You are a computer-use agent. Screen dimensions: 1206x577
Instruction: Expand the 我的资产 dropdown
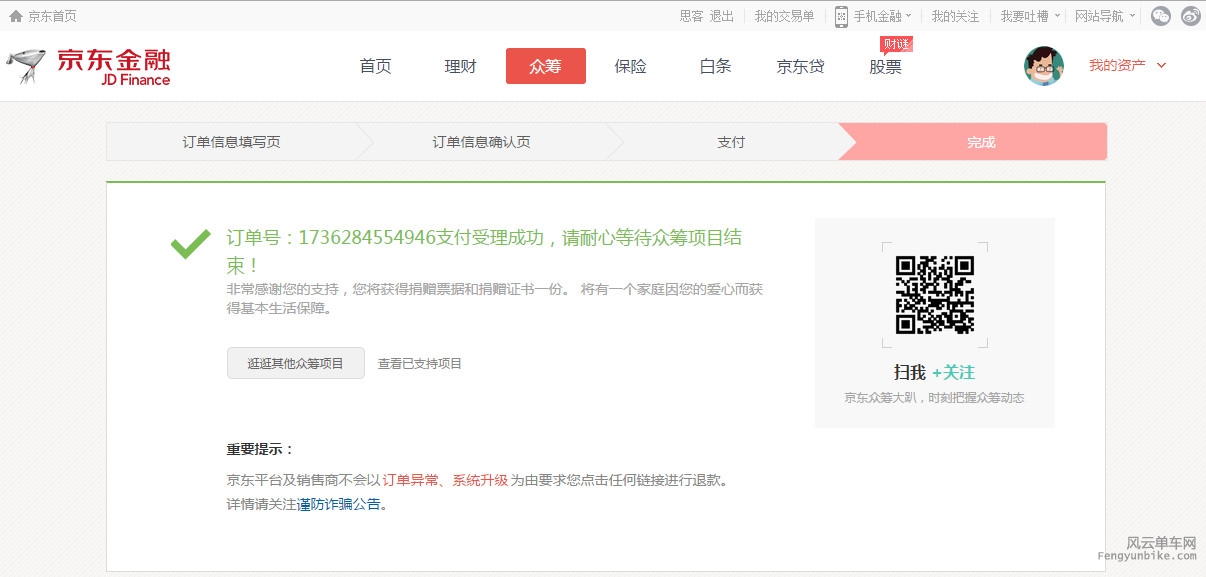pos(1128,66)
